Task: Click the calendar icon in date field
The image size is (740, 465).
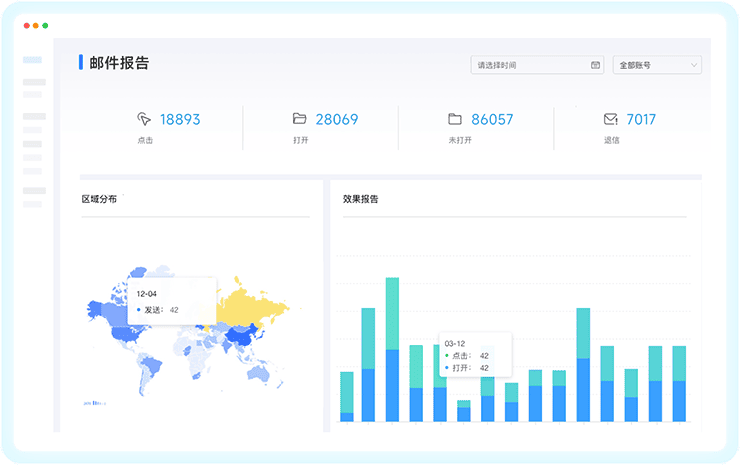Action: (595, 65)
